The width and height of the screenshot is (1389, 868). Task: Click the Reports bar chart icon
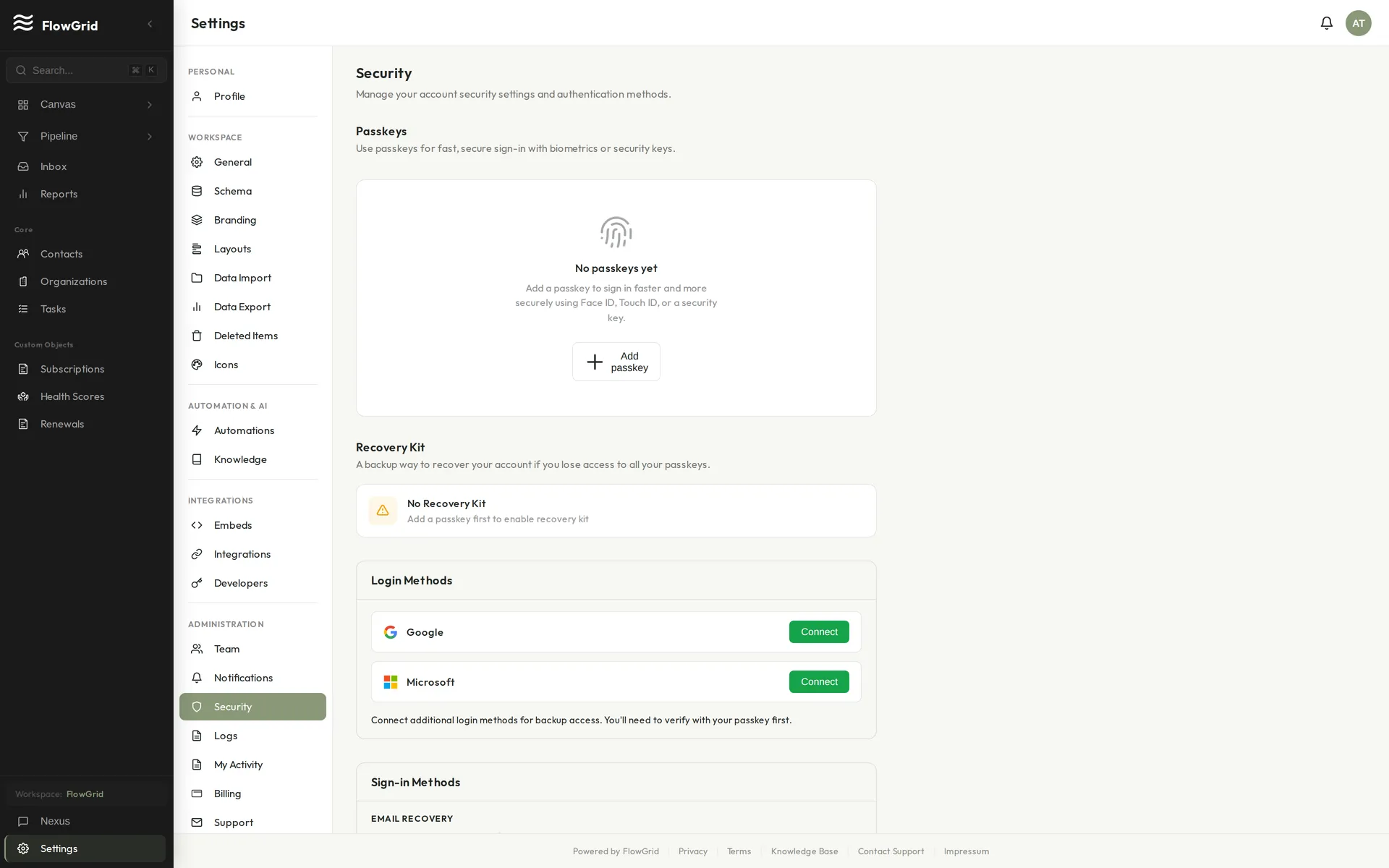(23, 194)
